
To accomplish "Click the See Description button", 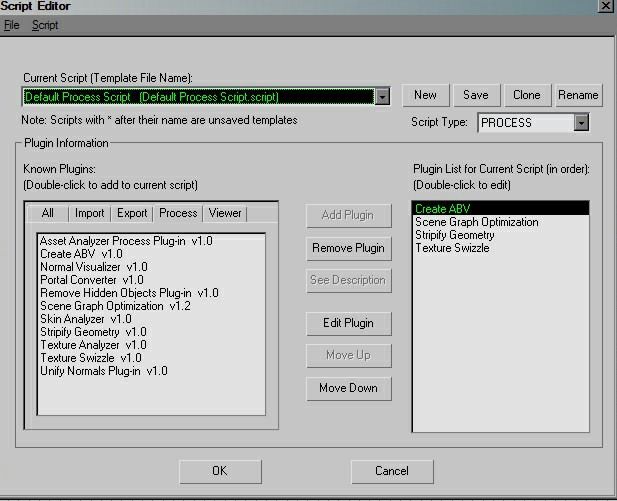I will tap(349, 280).
